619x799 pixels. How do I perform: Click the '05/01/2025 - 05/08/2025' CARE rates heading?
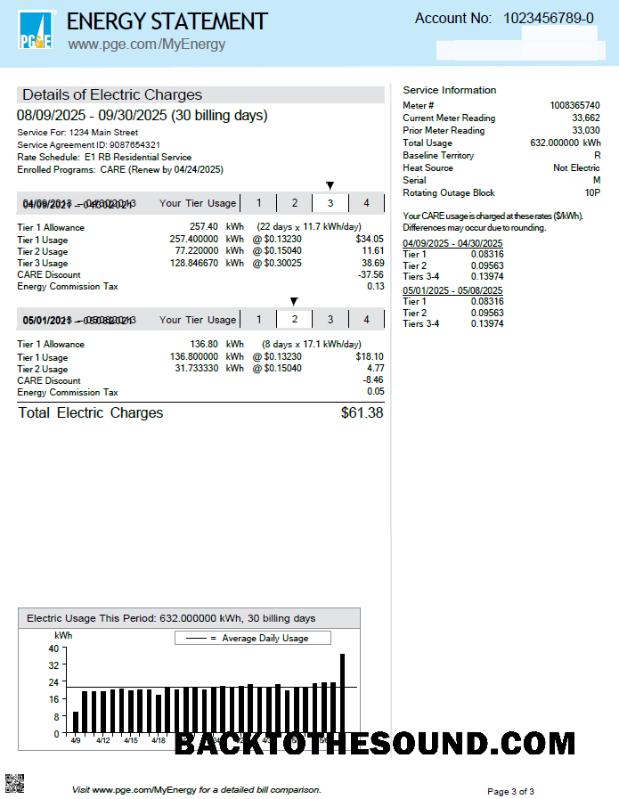452,290
